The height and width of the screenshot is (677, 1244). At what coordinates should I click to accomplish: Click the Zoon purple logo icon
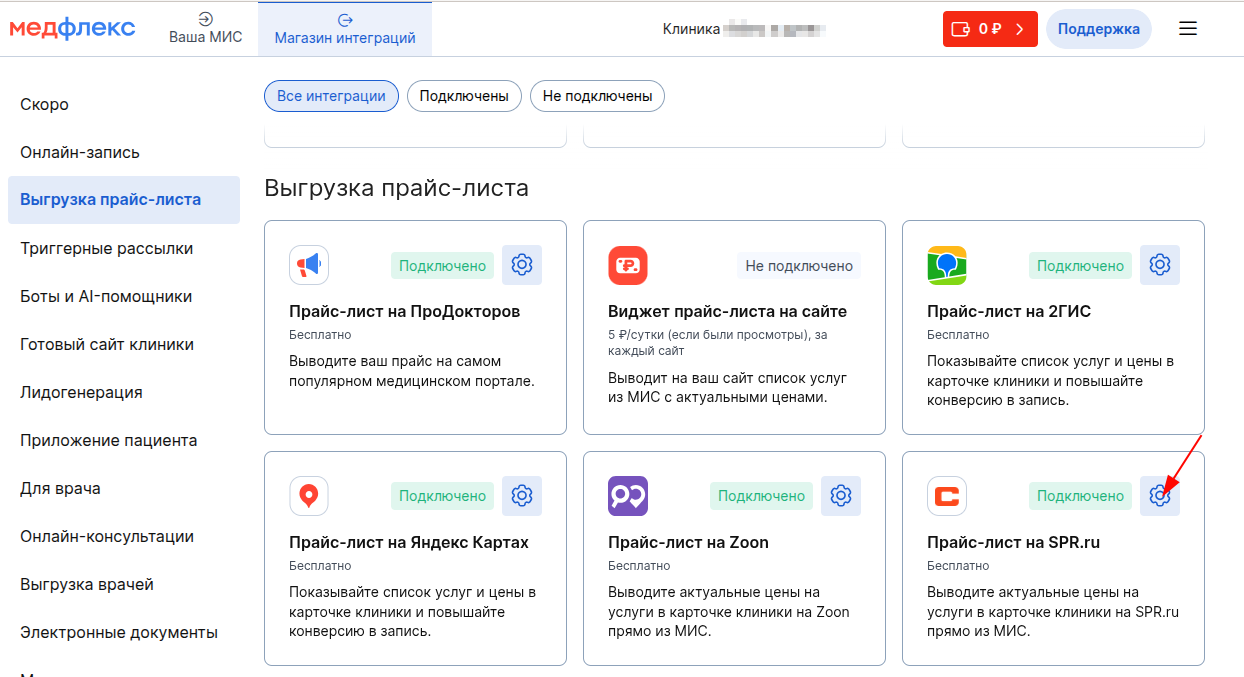(x=628, y=496)
